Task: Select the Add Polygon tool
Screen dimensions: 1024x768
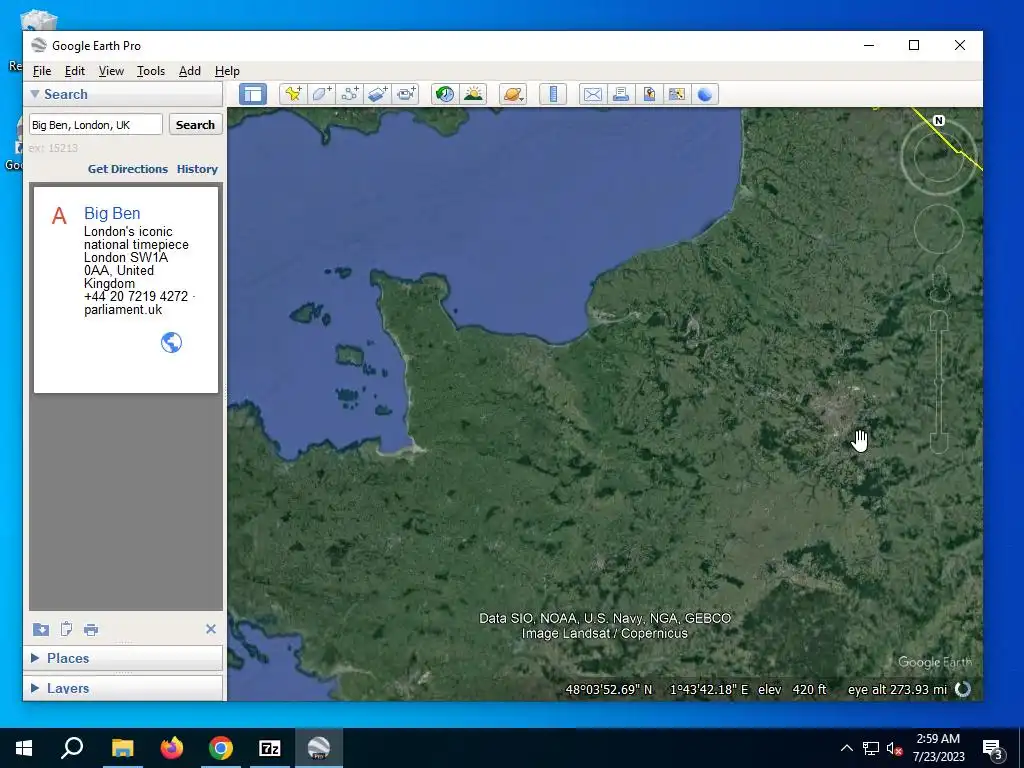Action: (321, 94)
